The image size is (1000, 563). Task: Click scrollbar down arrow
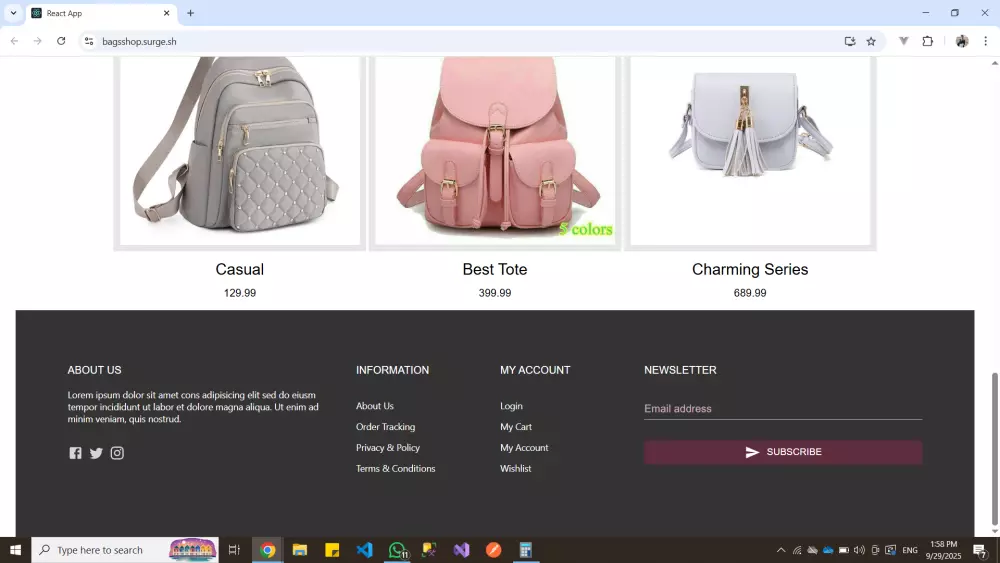click(x=994, y=530)
